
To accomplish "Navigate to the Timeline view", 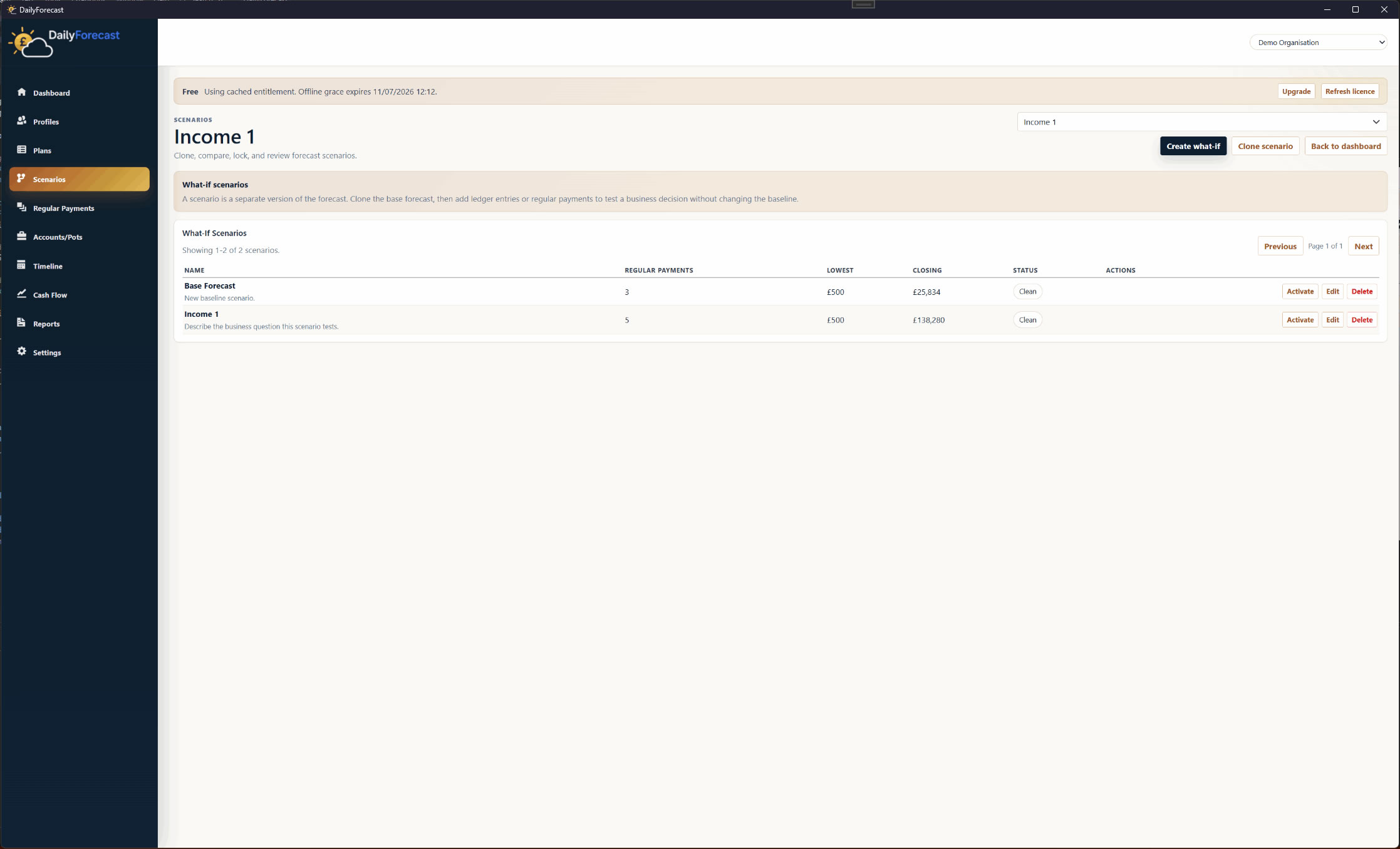I will coord(48,266).
